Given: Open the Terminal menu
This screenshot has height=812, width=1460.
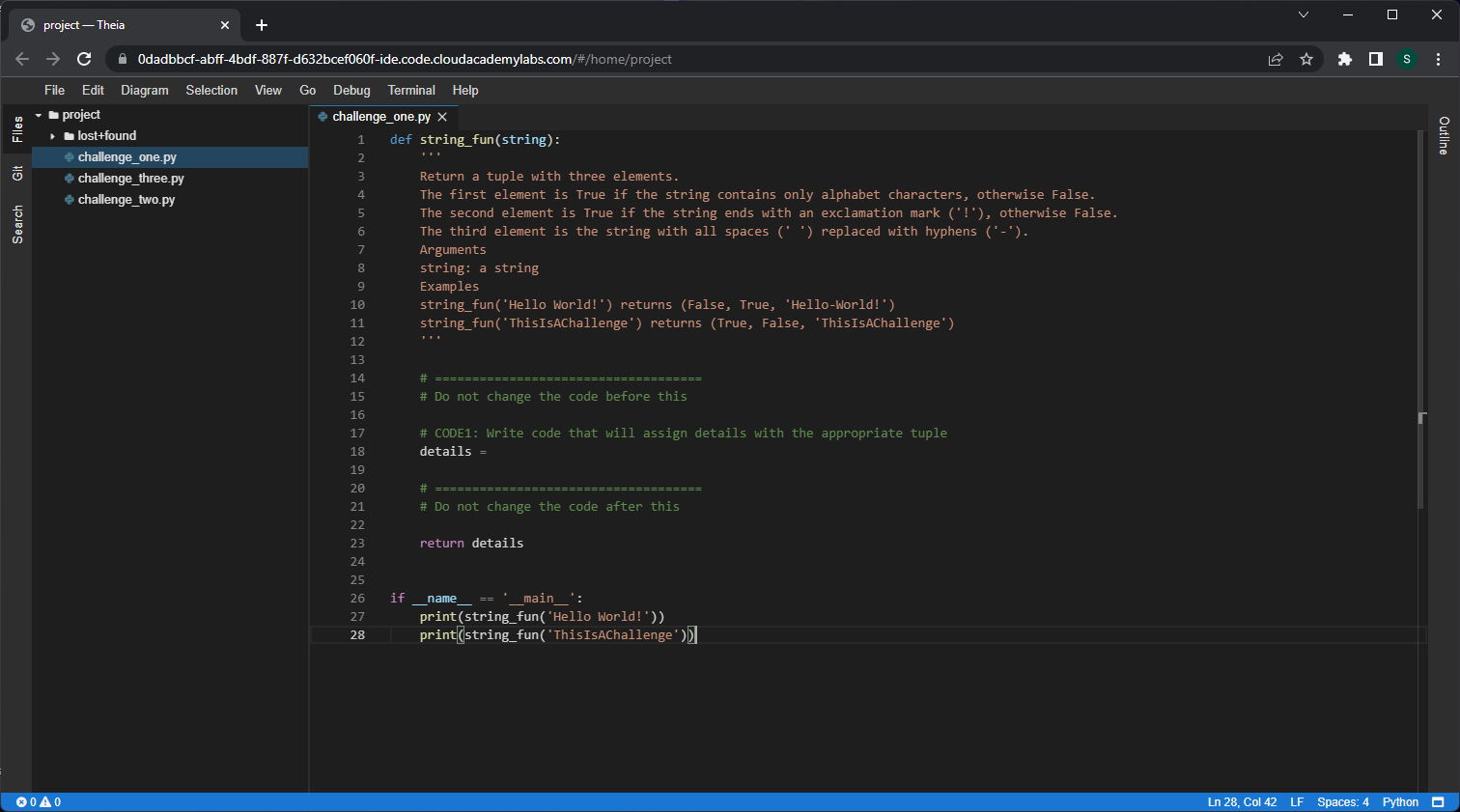Looking at the screenshot, I should (x=411, y=90).
